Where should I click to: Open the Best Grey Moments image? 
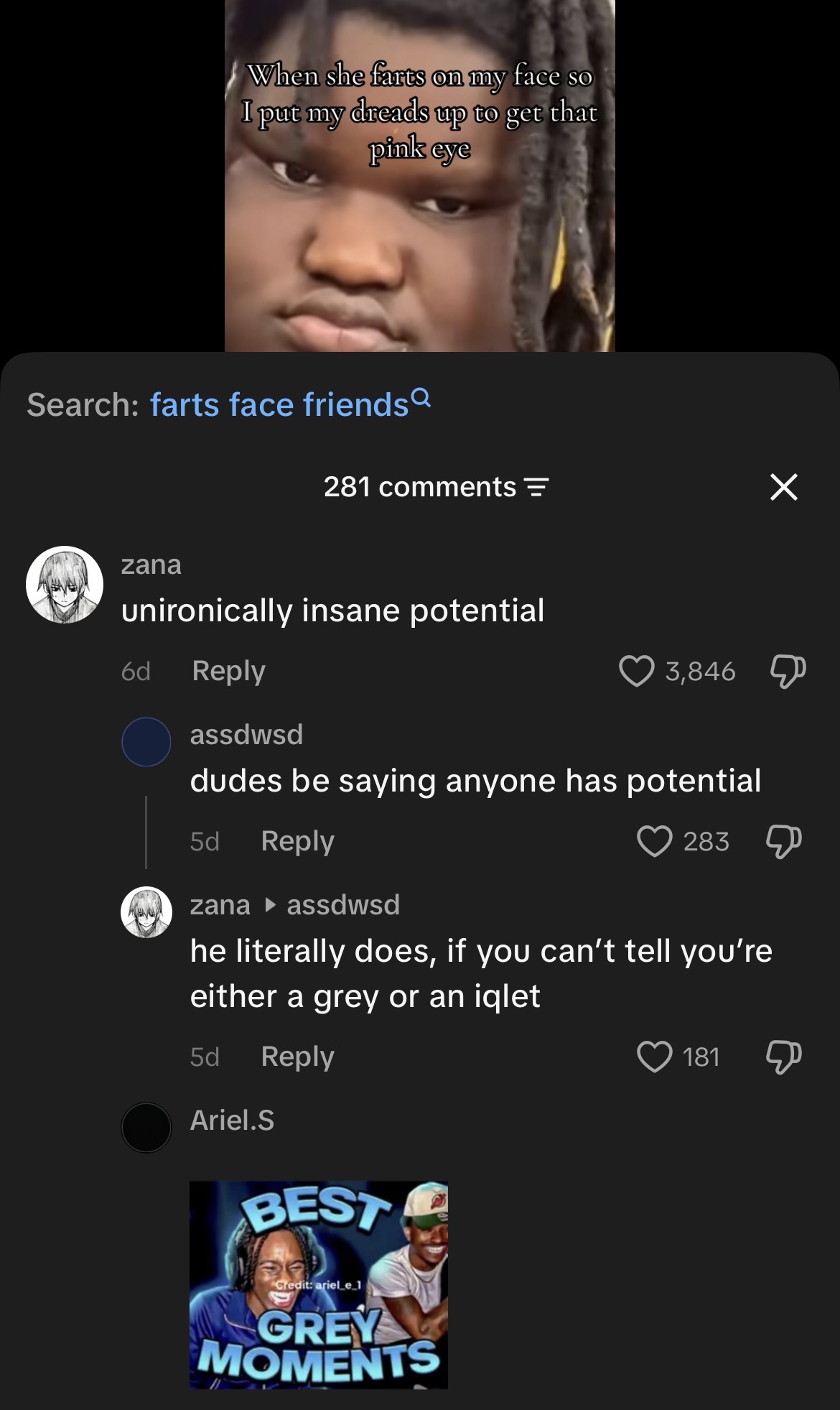319,1285
